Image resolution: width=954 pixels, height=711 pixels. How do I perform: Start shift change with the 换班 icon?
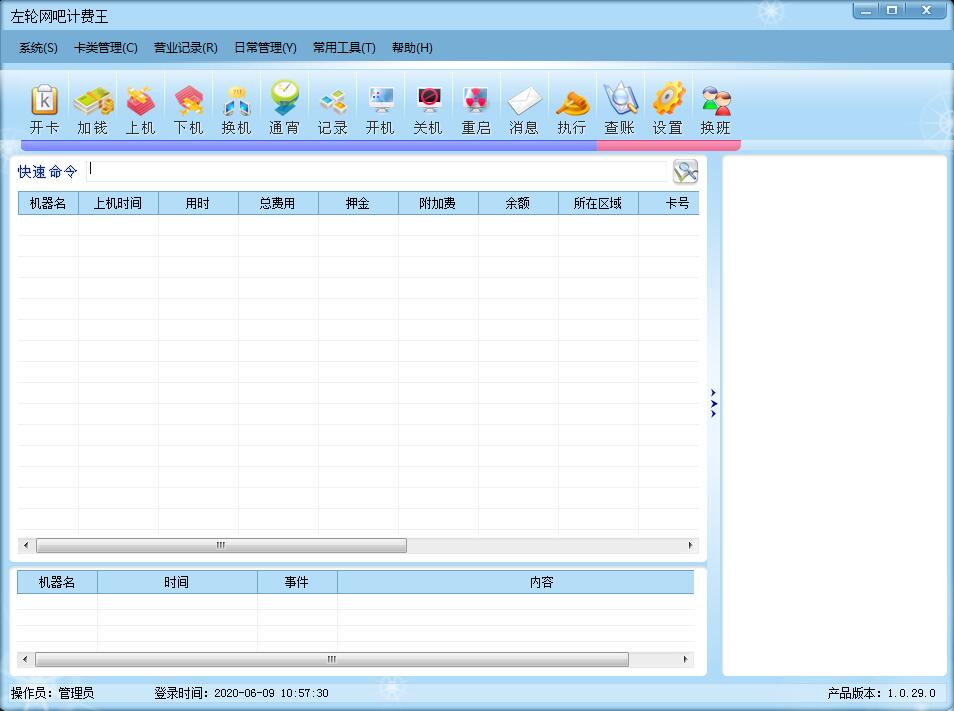coord(716,105)
